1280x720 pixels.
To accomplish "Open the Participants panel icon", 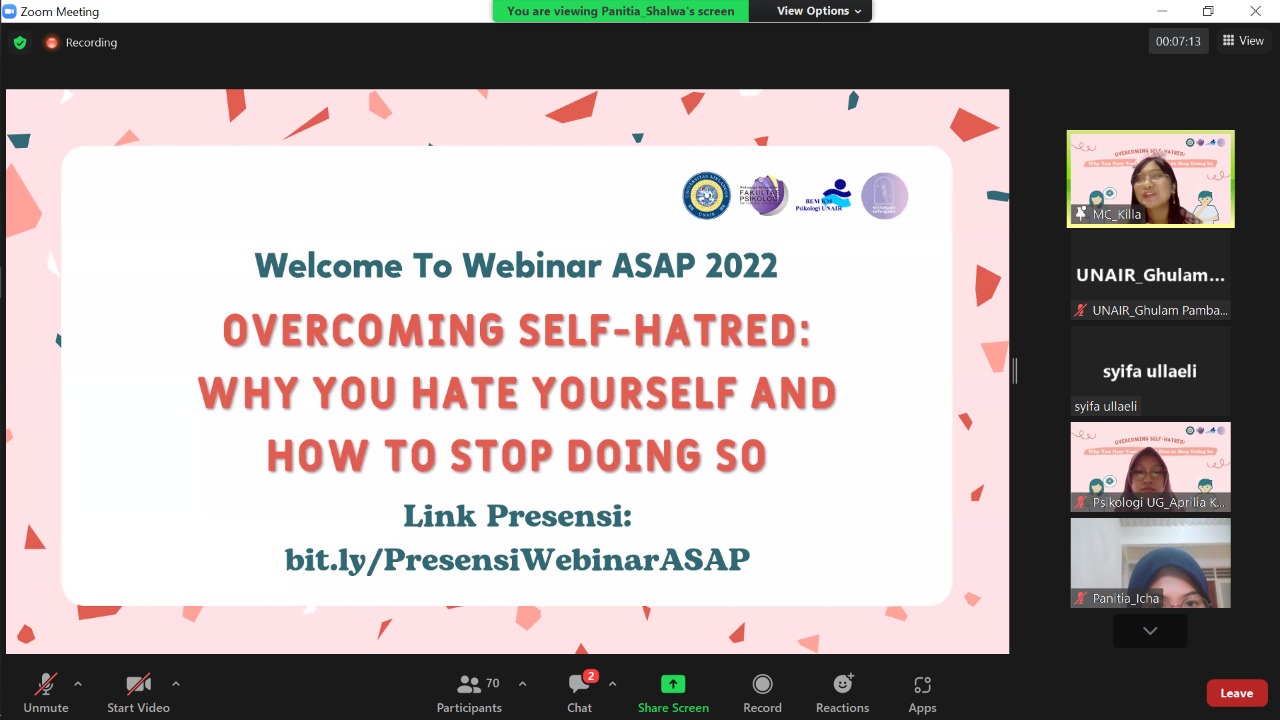I will (x=468, y=685).
